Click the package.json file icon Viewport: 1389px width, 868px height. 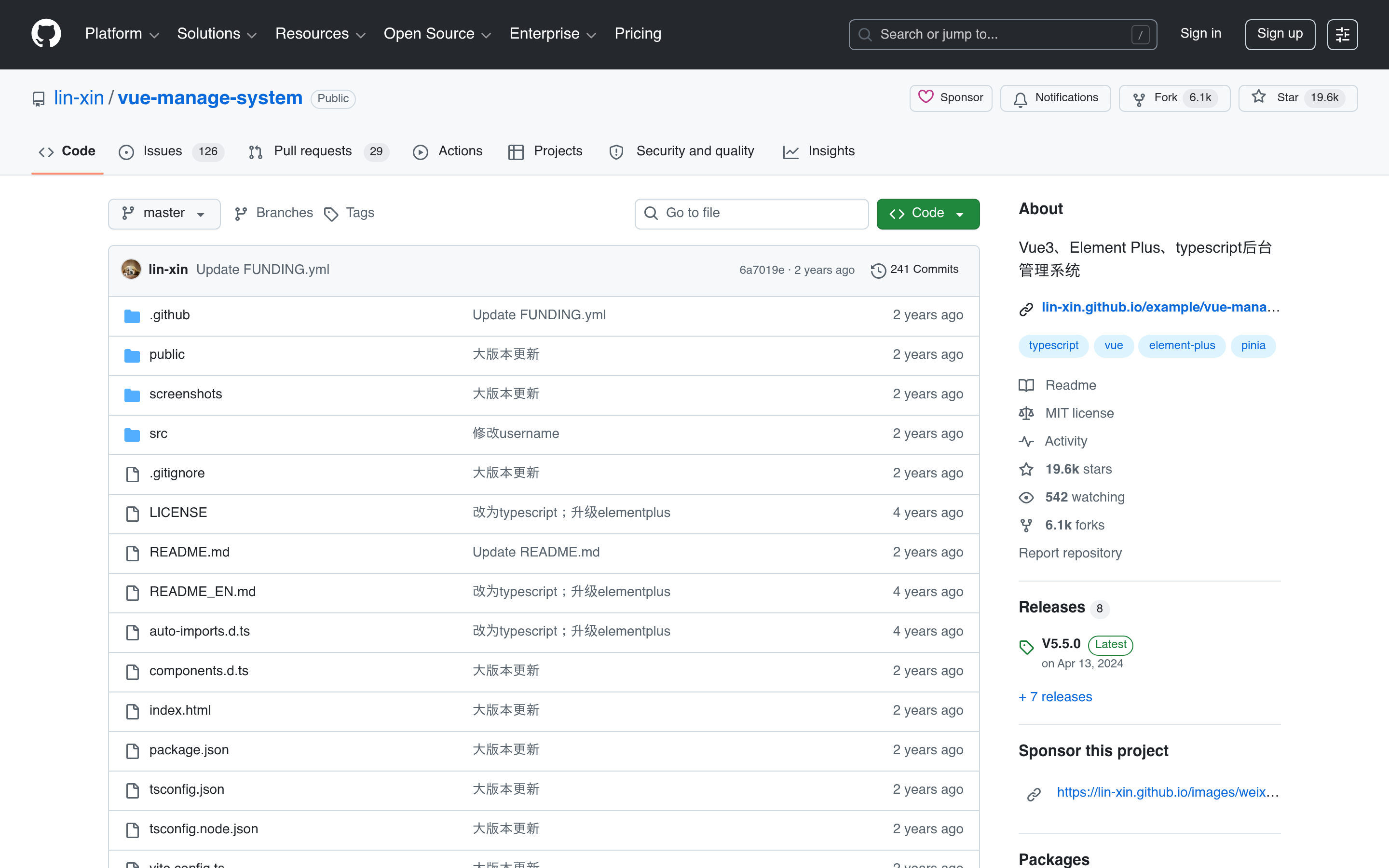pyautogui.click(x=133, y=750)
